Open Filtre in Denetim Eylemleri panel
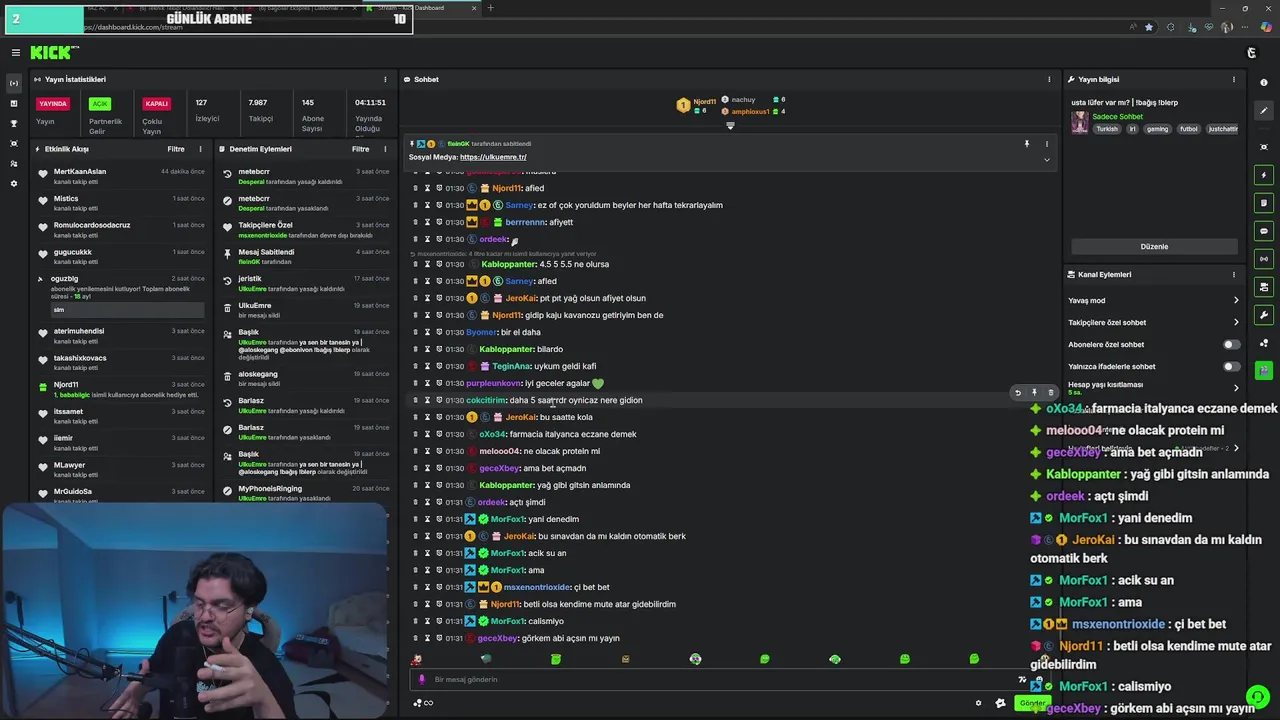The width and height of the screenshot is (1280, 720). click(x=361, y=149)
